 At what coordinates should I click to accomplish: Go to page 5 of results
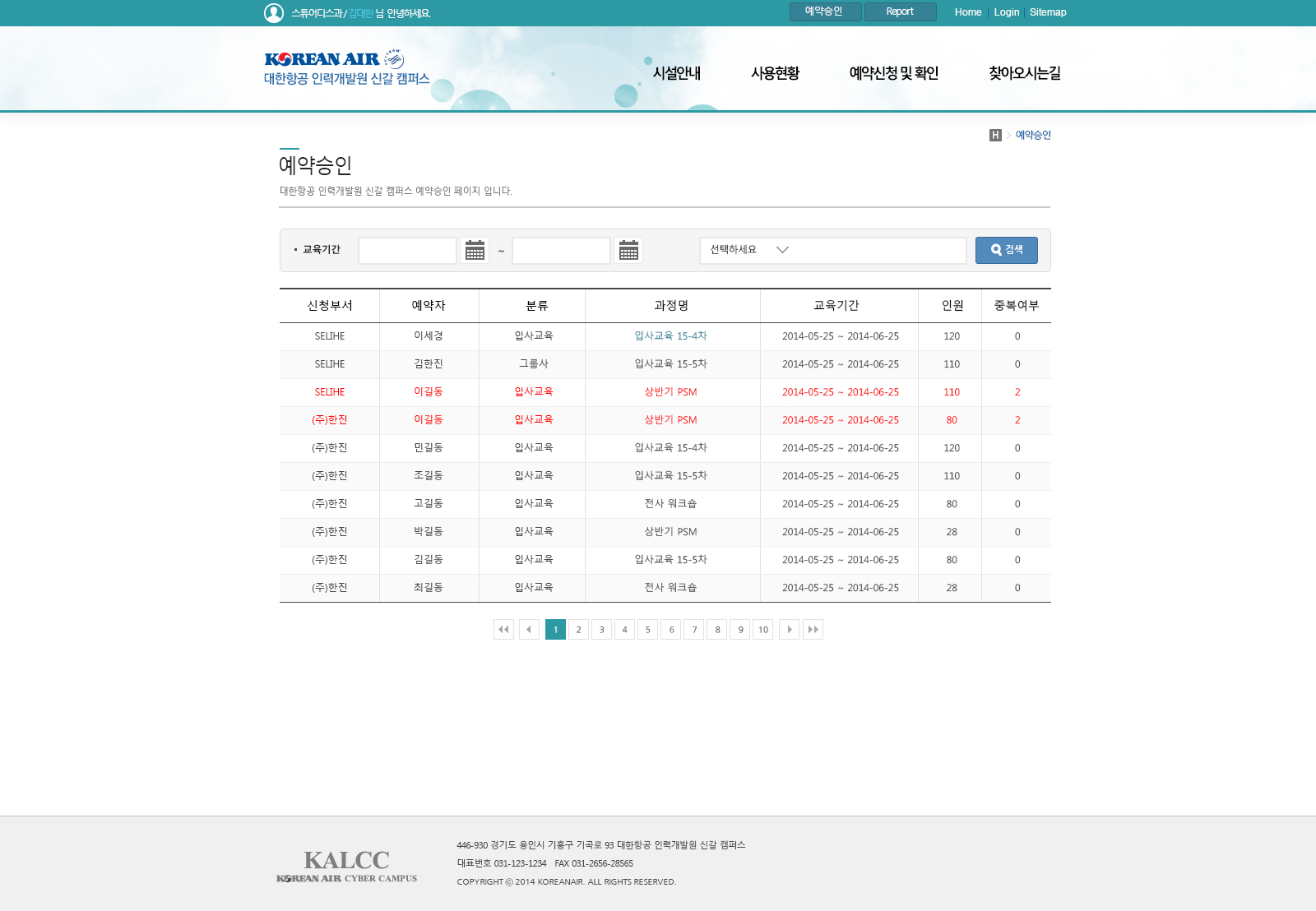(x=647, y=630)
